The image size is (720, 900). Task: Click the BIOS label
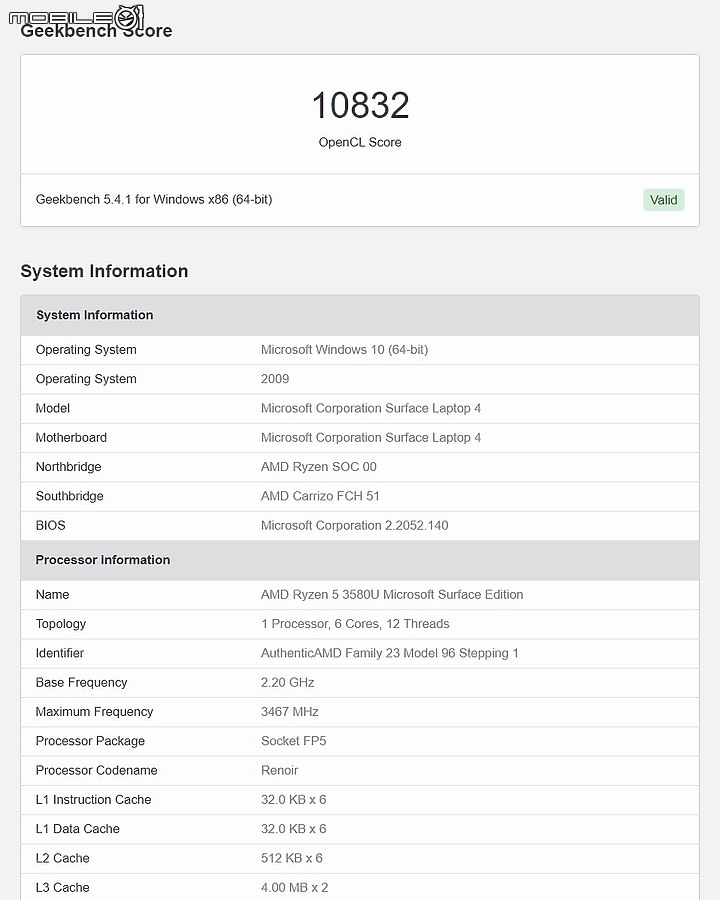coord(51,525)
